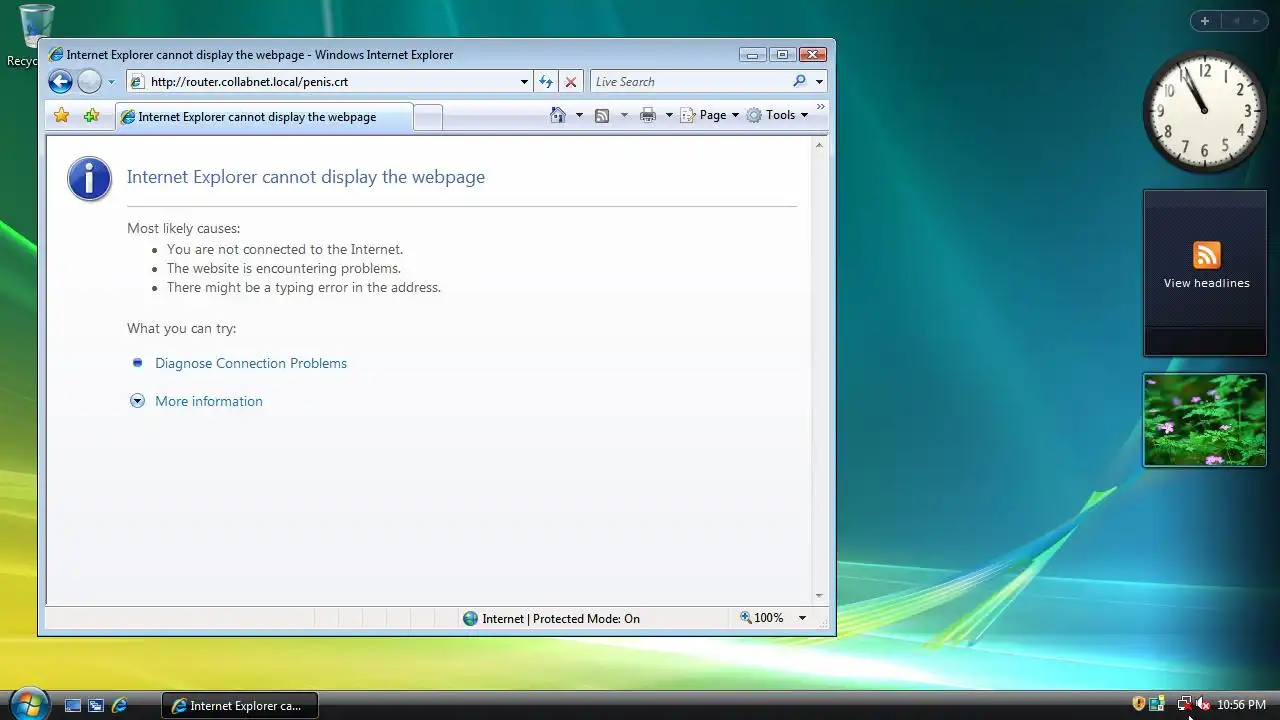Click the analog Clock sidebar gadget
This screenshot has width=1280, height=720.
tap(1204, 112)
